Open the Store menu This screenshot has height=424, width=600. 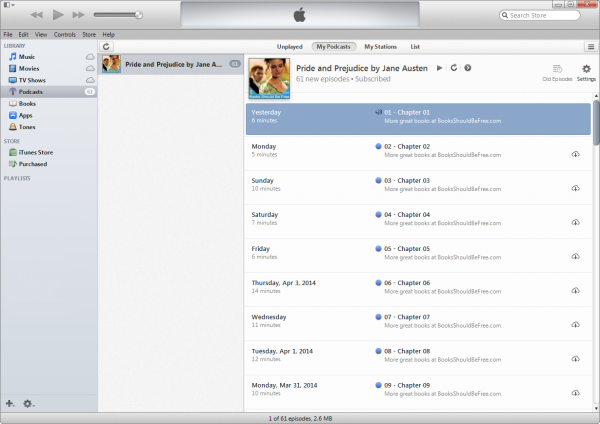coord(89,34)
